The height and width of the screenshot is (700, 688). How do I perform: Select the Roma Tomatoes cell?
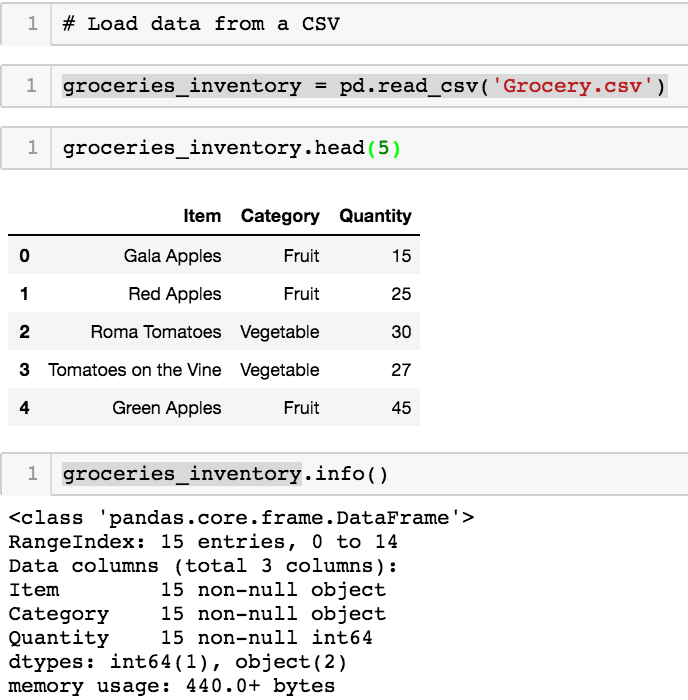[x=155, y=332]
